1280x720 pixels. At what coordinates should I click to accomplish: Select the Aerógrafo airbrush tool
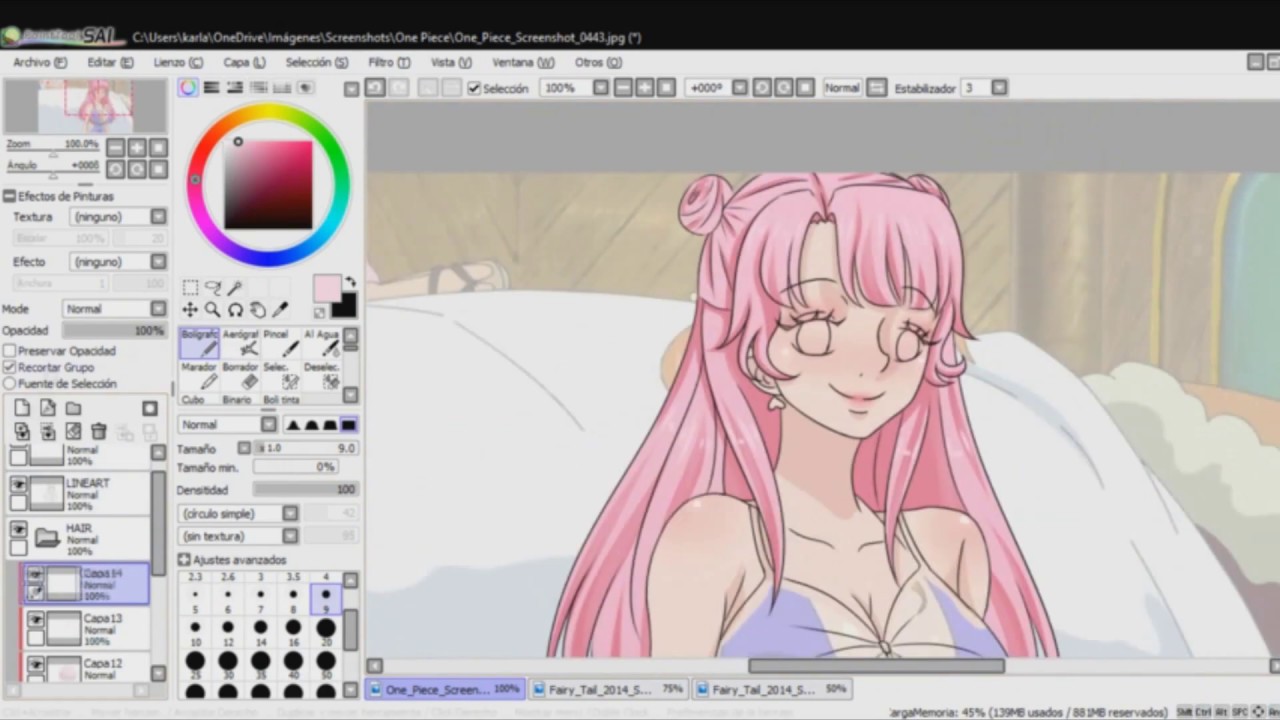(x=240, y=343)
